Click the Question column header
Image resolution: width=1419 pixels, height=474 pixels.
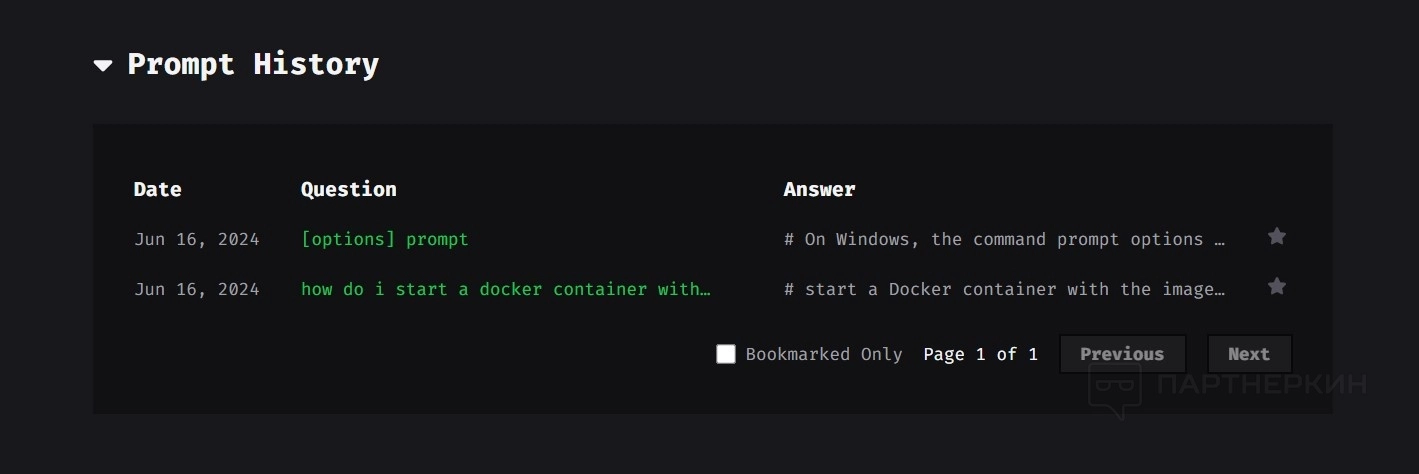pos(348,189)
